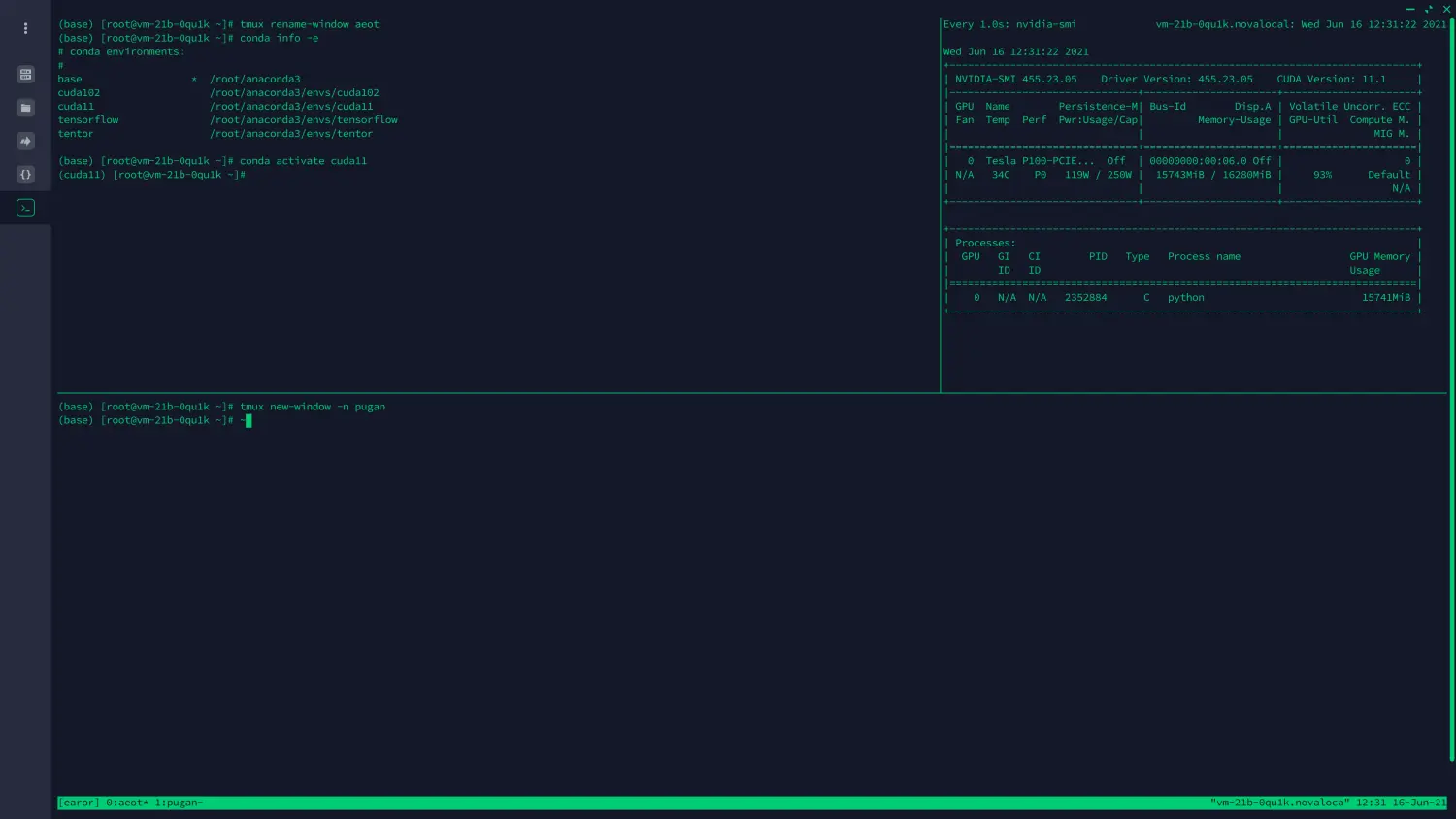1456x819 pixels.
Task: Open the SFTP folder sidebar icon
Action: coord(25,108)
